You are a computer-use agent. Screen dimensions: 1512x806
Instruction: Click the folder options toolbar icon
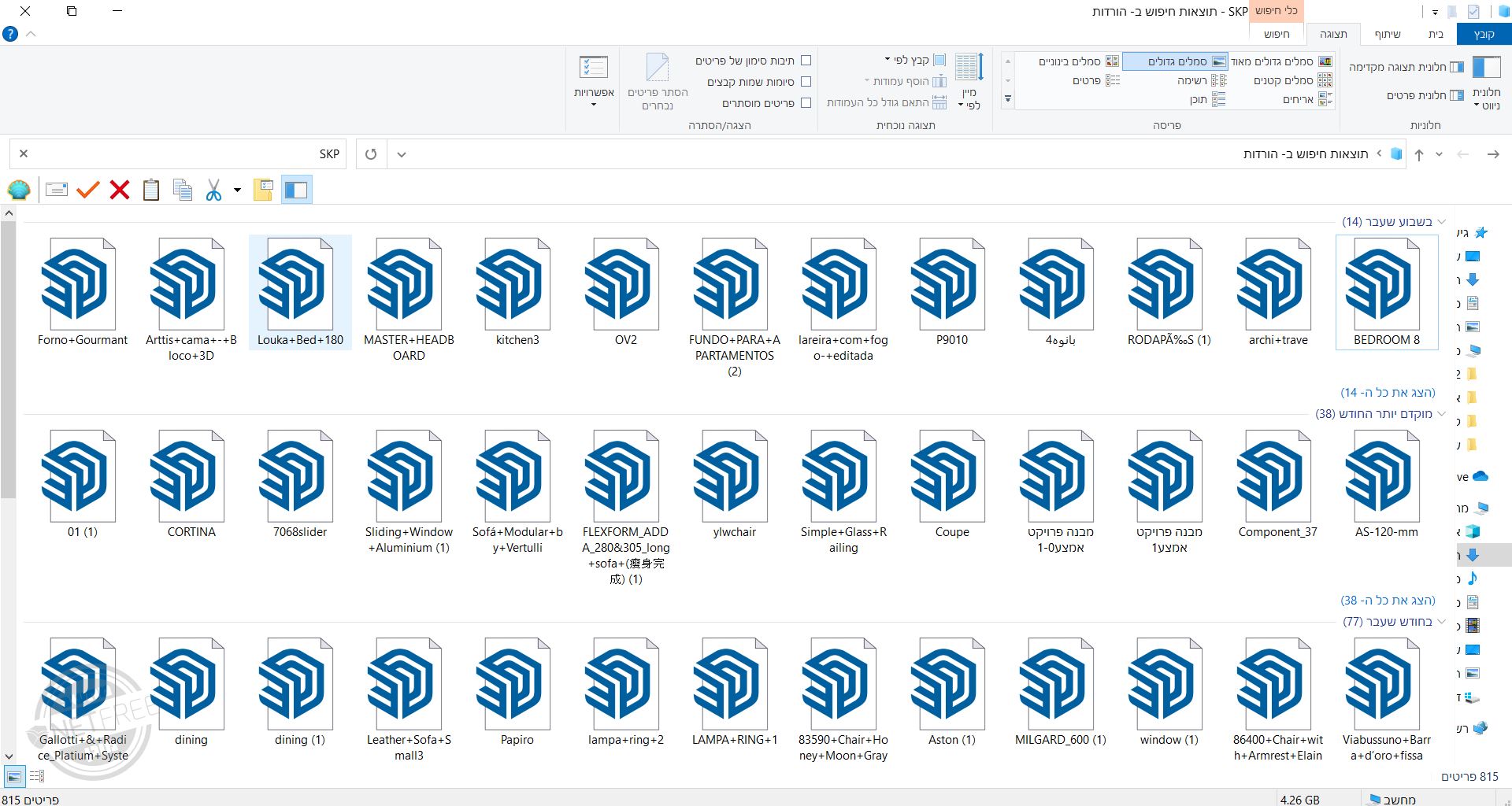264,190
